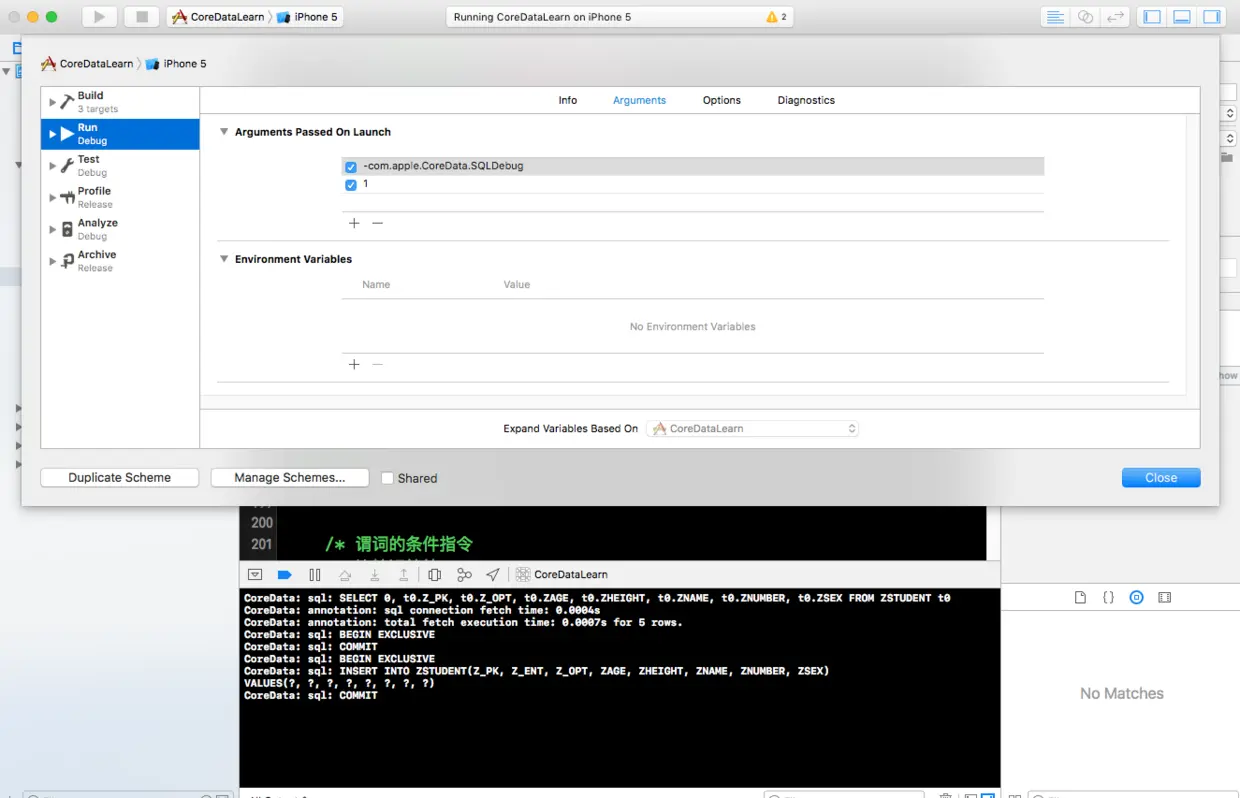The image size is (1240, 798).
Task: Show the file template library
Action: click(x=1080, y=598)
